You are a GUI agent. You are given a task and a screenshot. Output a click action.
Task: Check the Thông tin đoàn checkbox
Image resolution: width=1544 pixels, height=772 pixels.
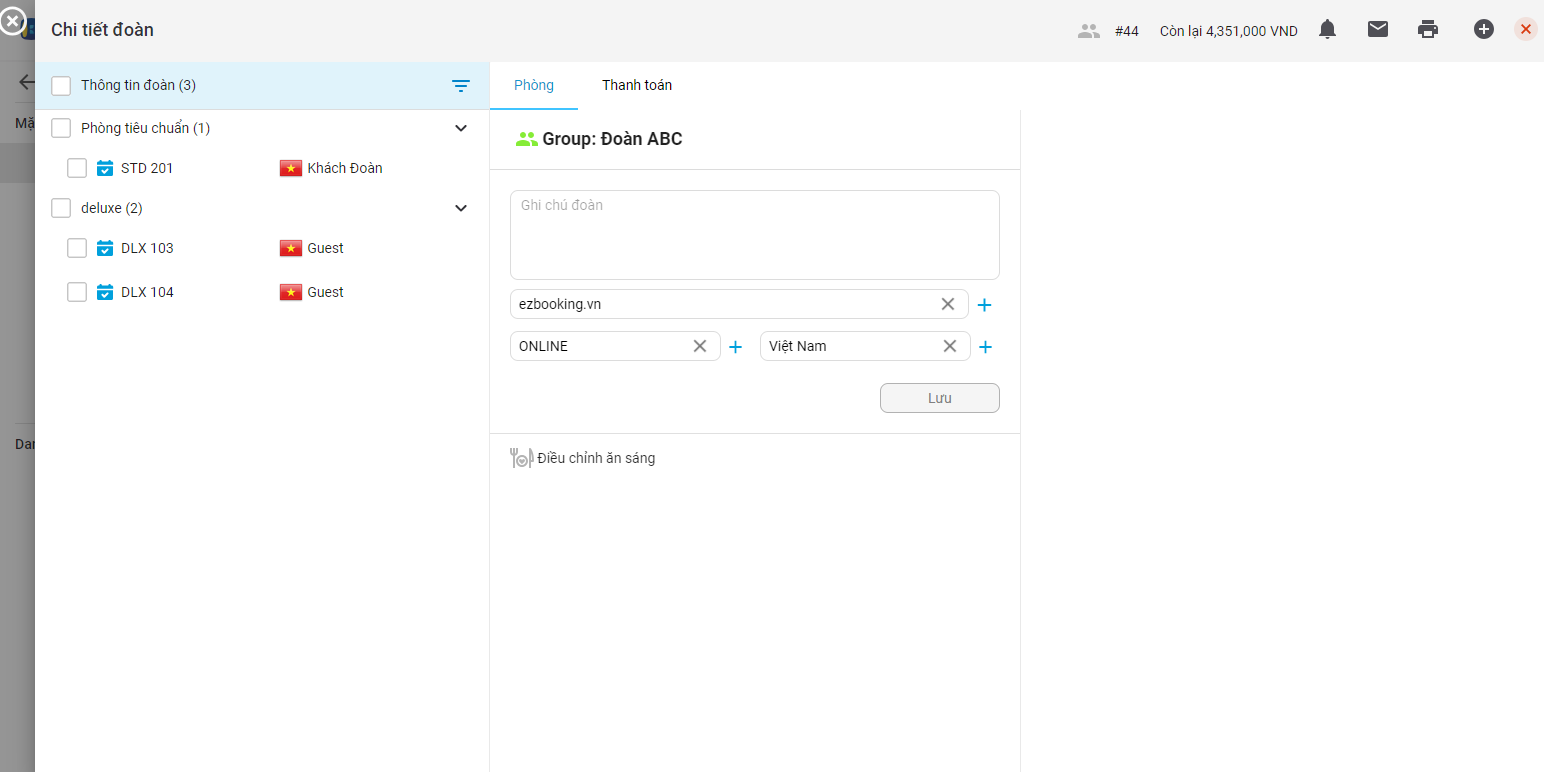(x=61, y=86)
